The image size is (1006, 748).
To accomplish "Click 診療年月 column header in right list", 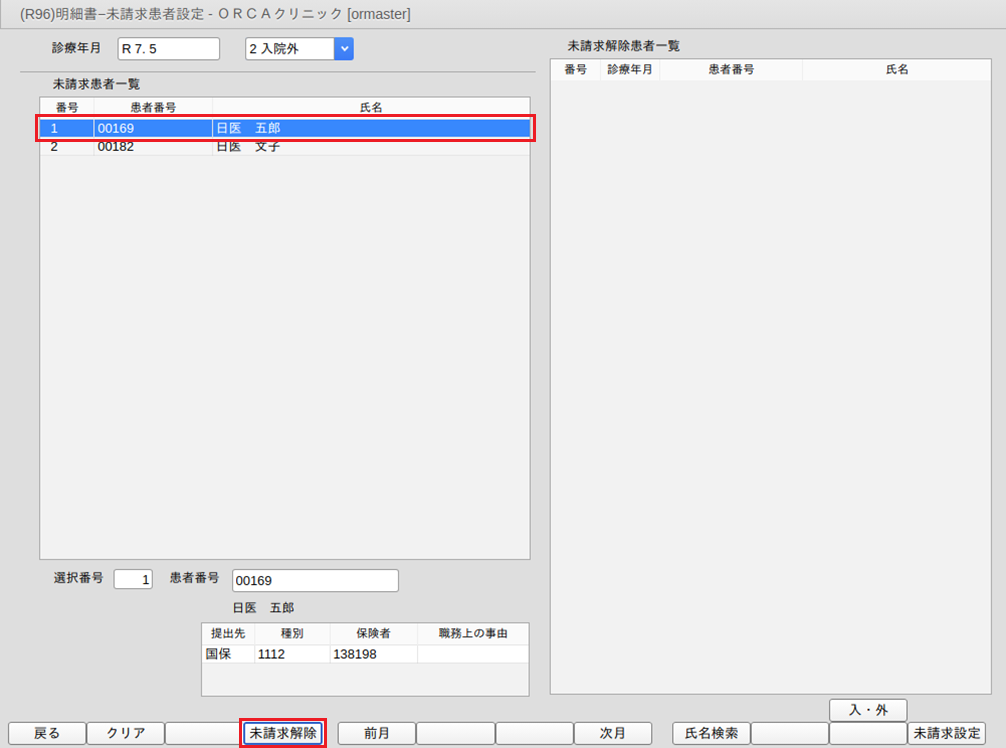I will [629, 70].
